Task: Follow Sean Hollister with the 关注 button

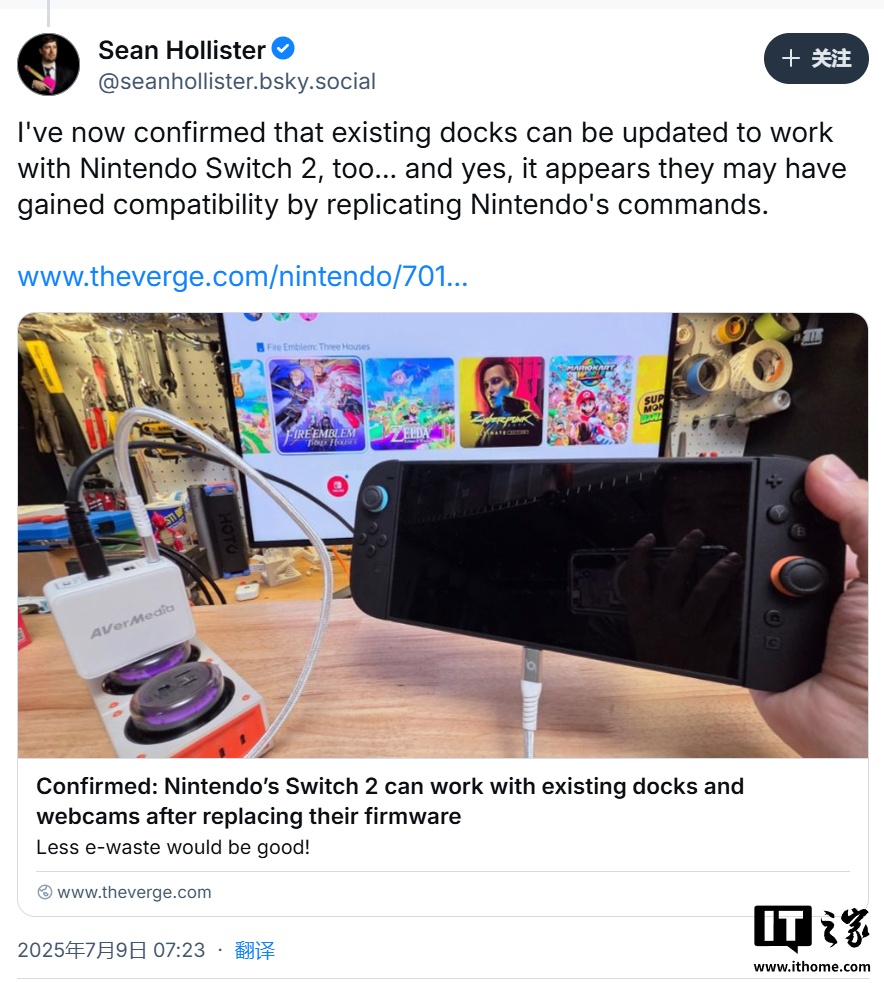Action: pyautogui.click(x=816, y=58)
